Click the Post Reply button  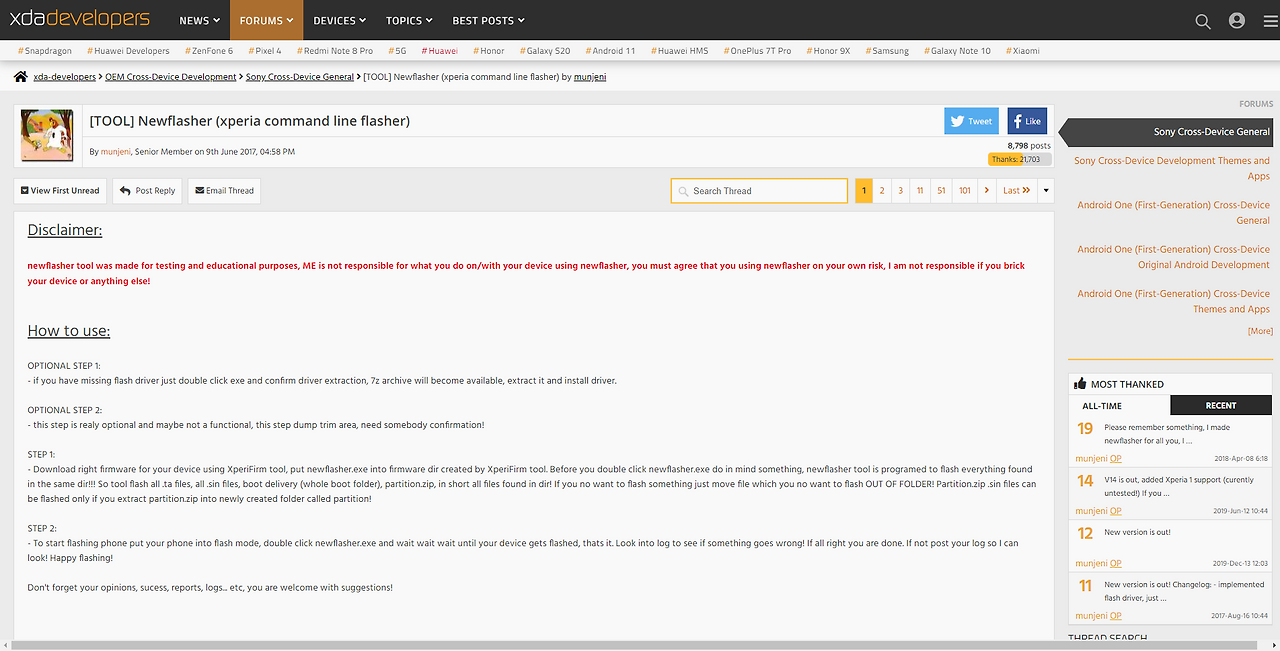[147, 190]
